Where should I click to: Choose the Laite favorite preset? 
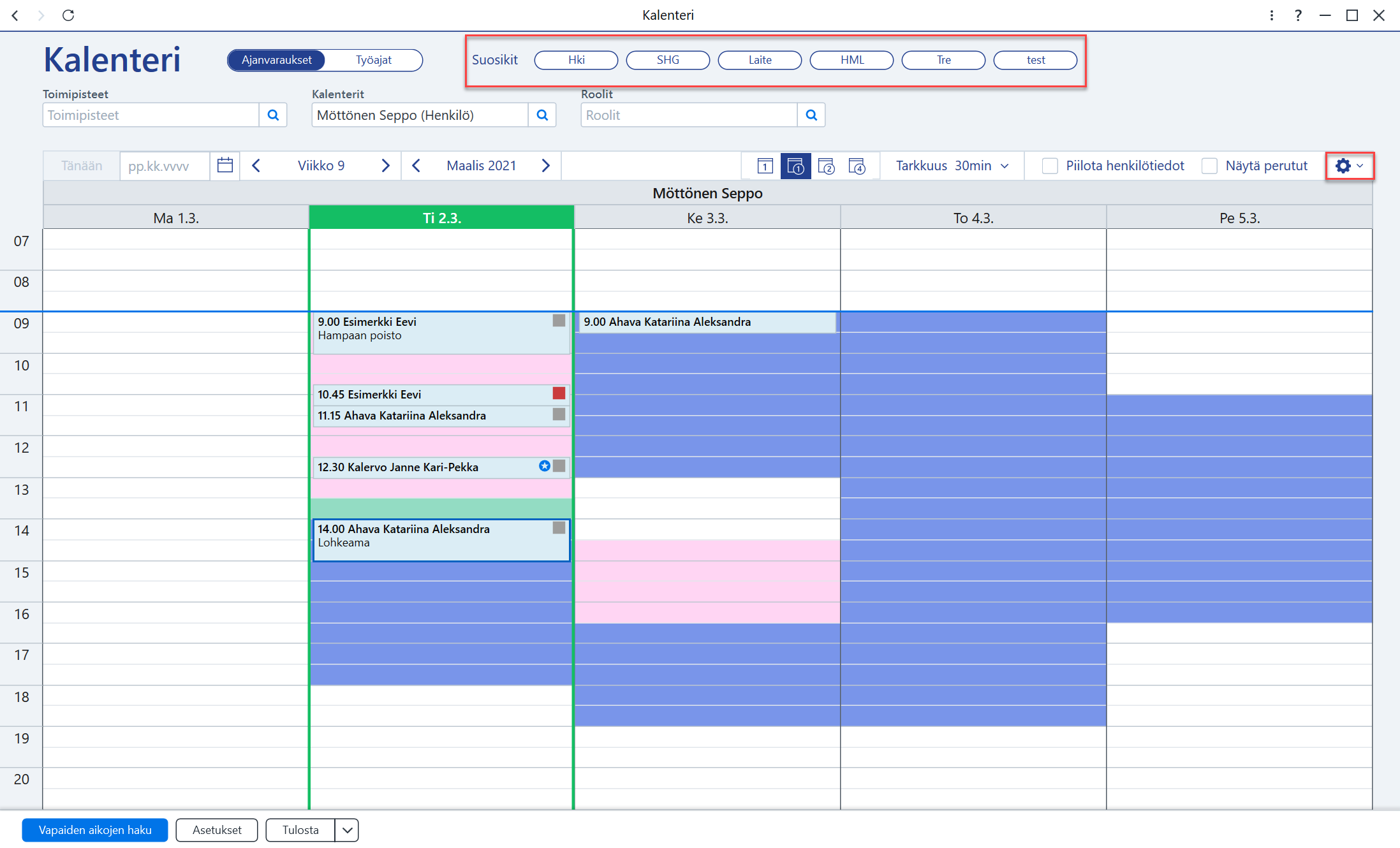coord(760,60)
